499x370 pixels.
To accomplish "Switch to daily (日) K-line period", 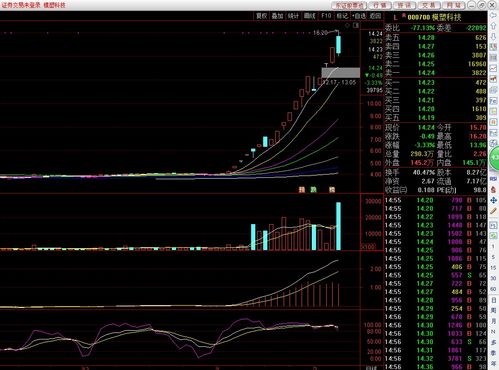I will click(493, 300).
